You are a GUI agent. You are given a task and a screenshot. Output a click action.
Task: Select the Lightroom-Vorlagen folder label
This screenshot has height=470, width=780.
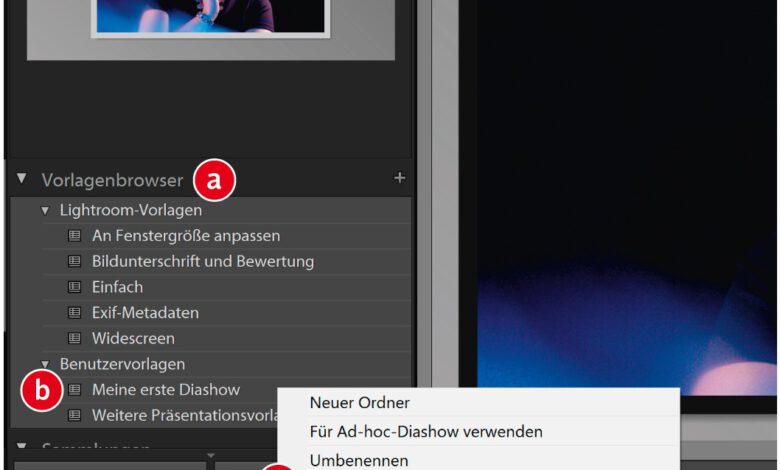(130, 211)
